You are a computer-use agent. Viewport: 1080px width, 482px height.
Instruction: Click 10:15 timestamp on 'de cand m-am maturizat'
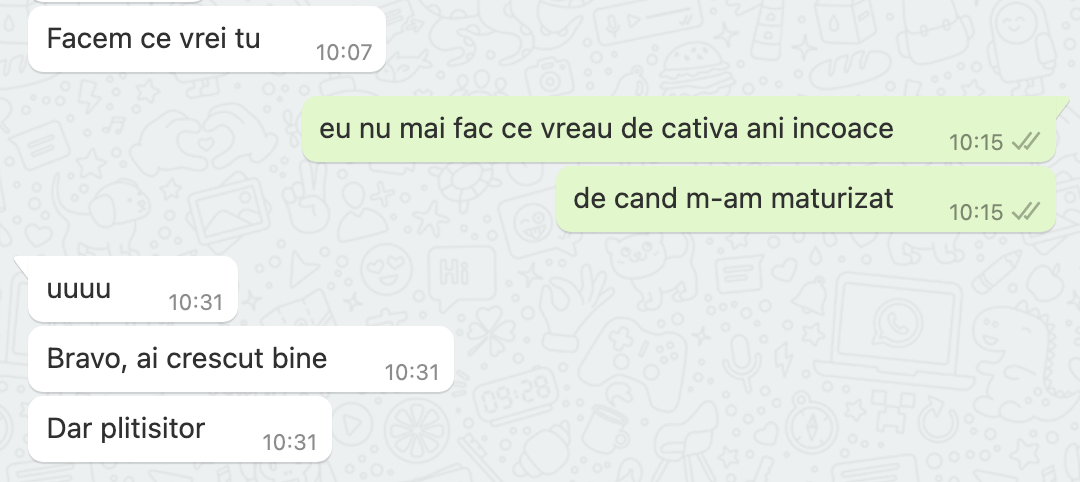point(976,212)
